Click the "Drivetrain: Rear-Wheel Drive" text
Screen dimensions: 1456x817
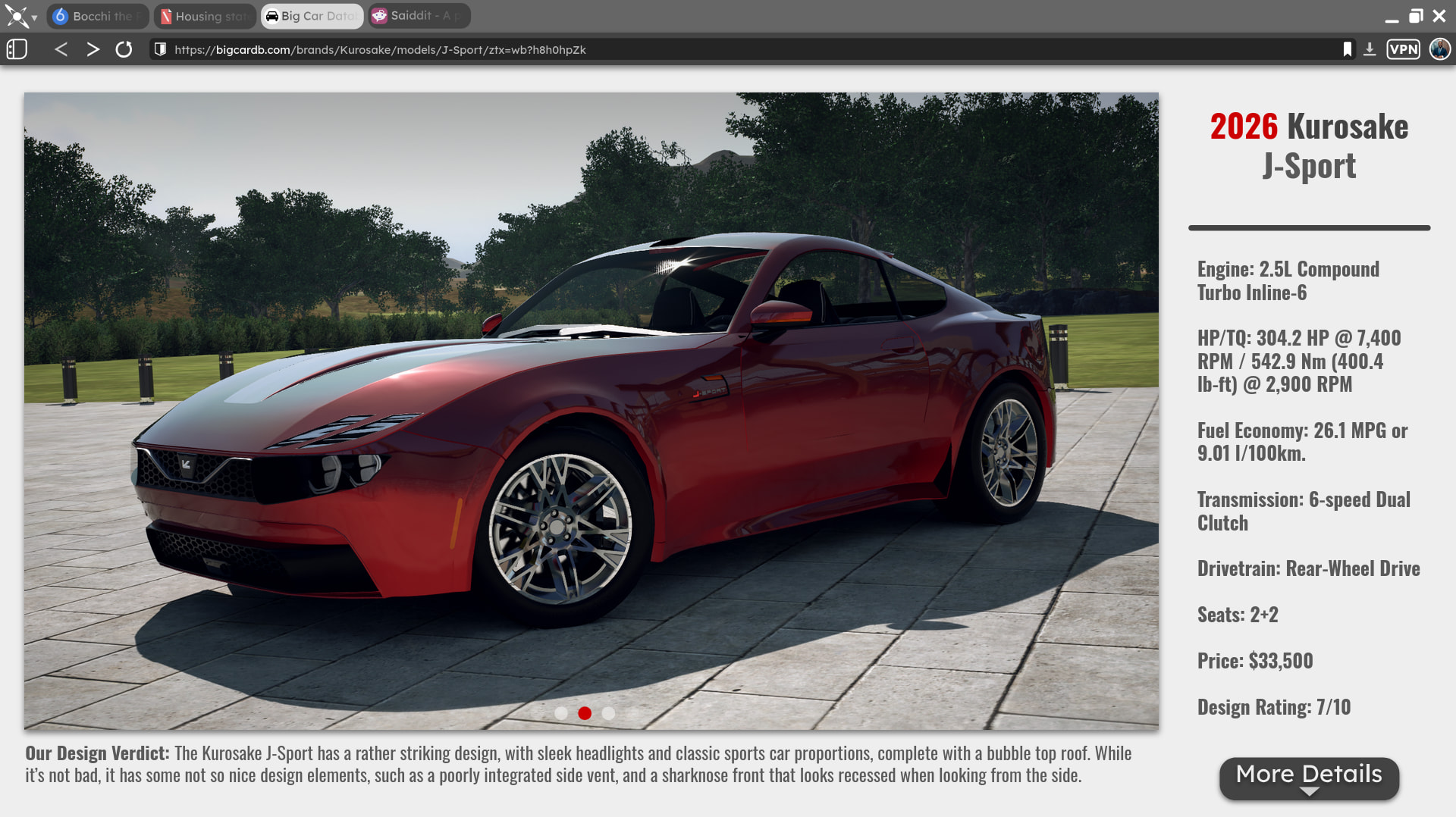(1308, 568)
